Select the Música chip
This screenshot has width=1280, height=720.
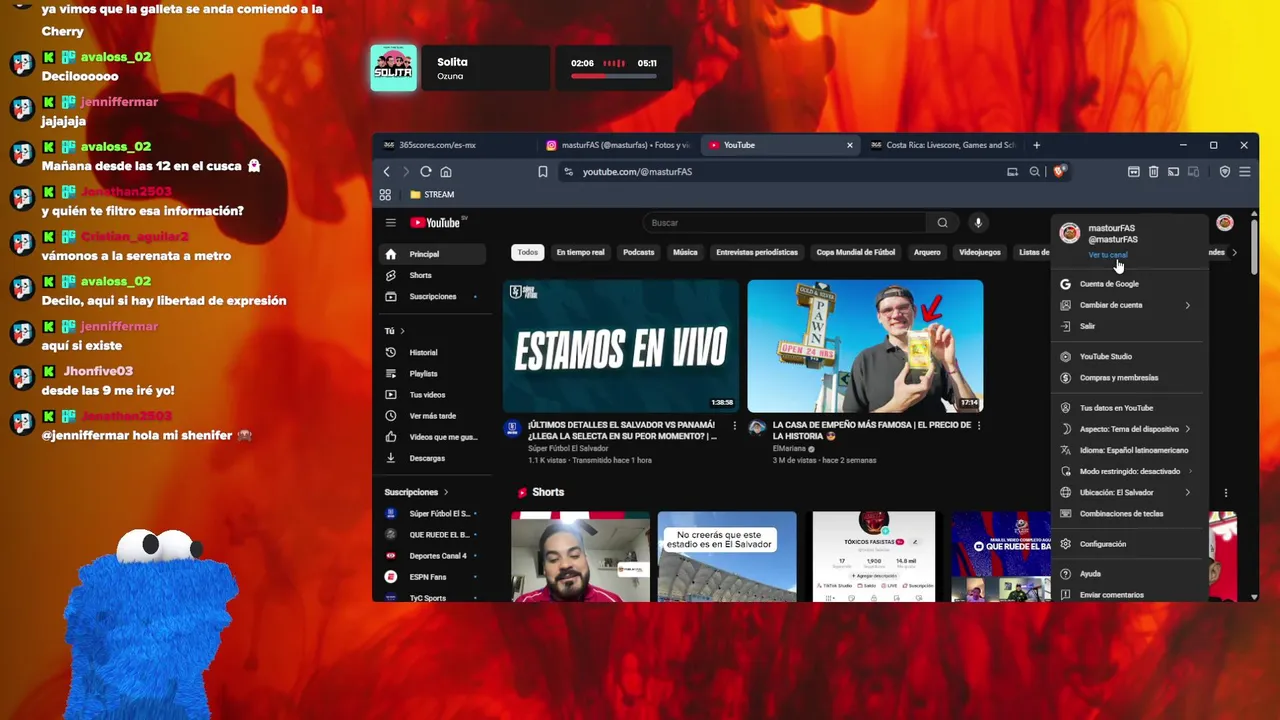point(685,252)
